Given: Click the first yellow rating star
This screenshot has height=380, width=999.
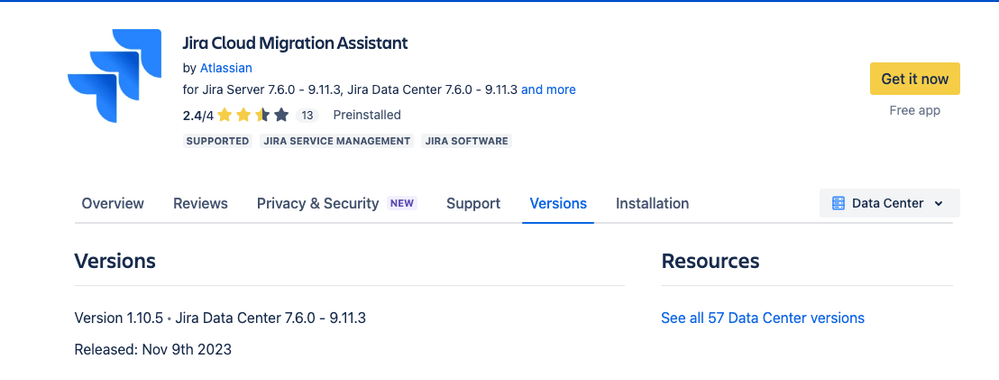Looking at the screenshot, I should pos(224,115).
